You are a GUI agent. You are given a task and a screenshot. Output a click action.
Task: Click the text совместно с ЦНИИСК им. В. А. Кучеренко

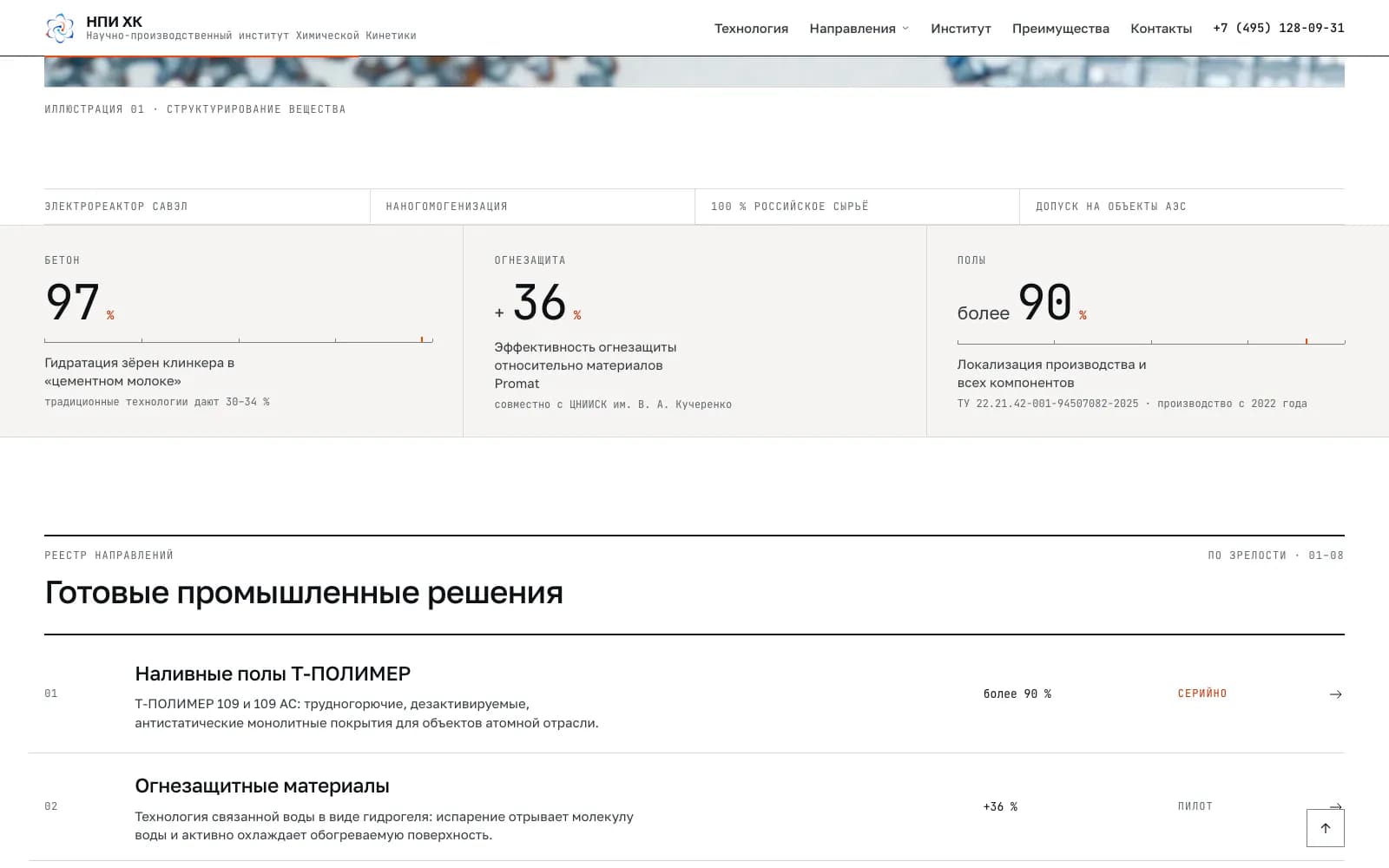pyautogui.click(x=613, y=404)
